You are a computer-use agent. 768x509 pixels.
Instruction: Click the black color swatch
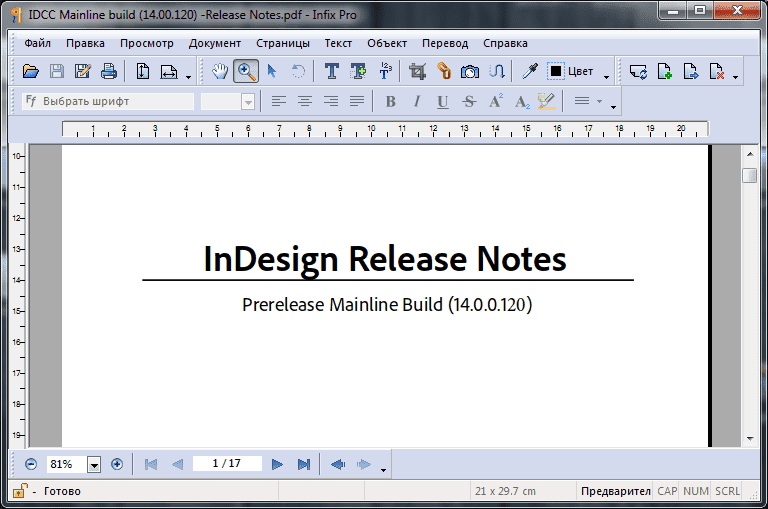(555, 72)
